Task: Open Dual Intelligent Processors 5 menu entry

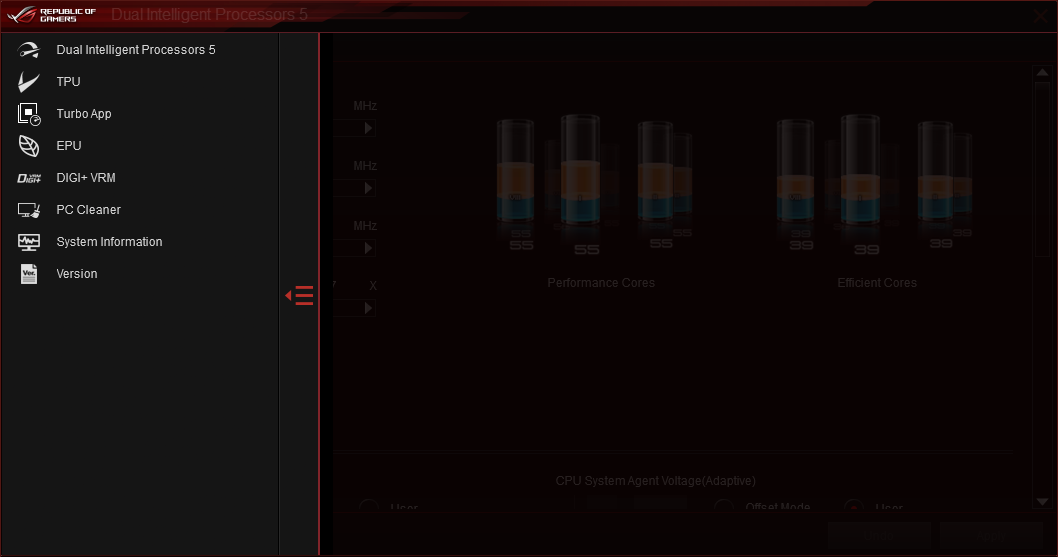Action: 136,50
